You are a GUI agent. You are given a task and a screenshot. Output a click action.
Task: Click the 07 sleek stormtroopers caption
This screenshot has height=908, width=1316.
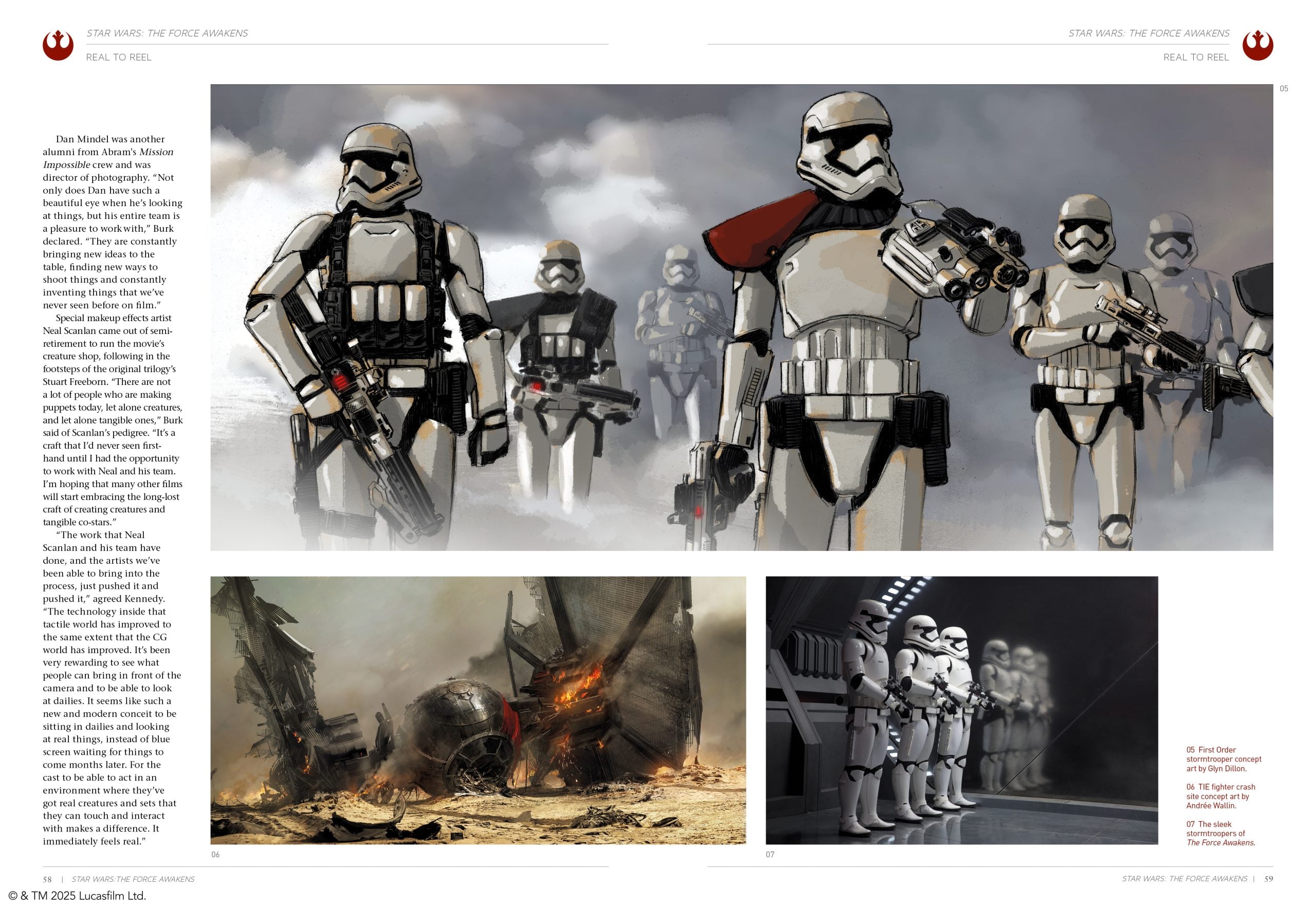pyautogui.click(x=1220, y=833)
